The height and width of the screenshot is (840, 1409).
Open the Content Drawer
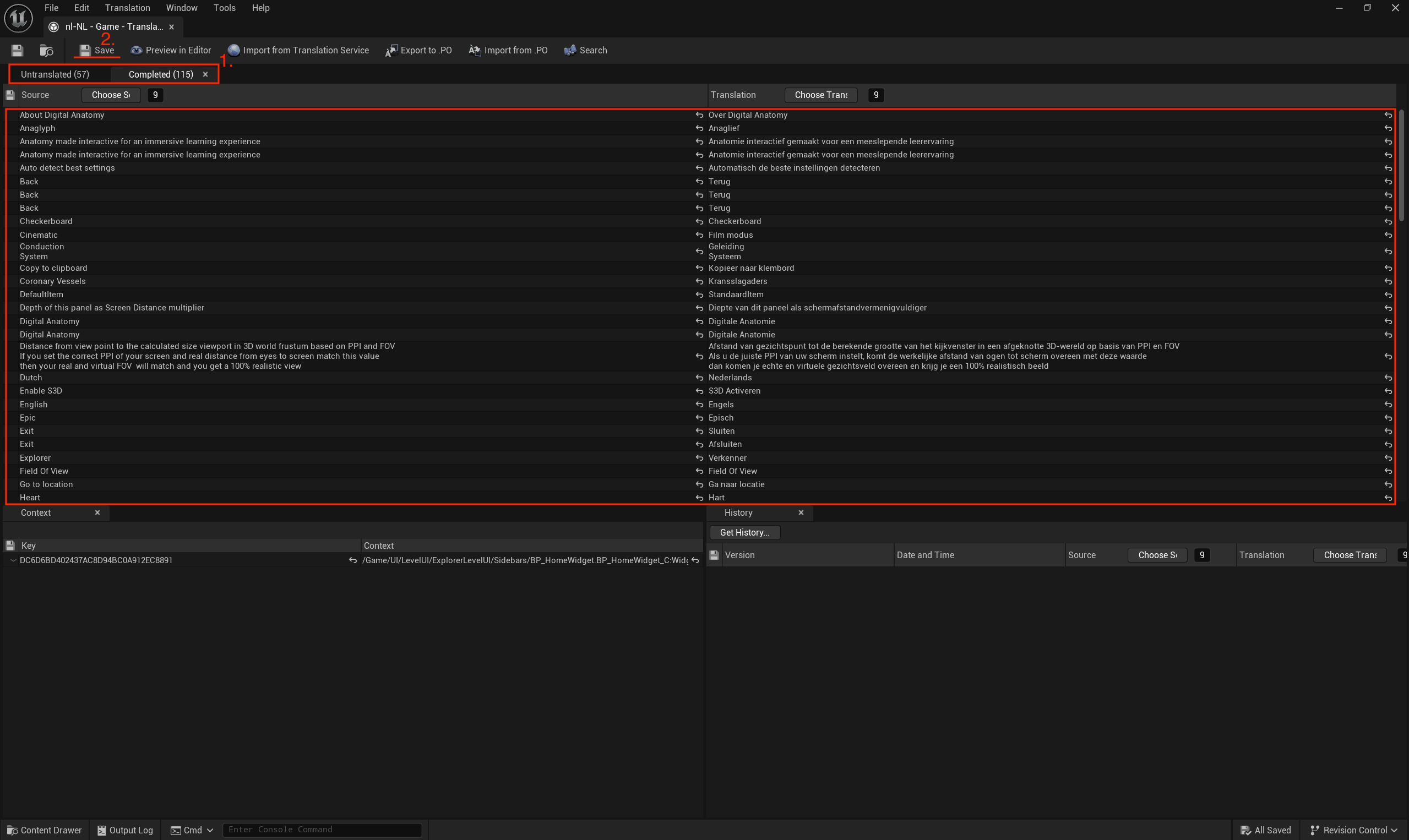click(x=44, y=830)
